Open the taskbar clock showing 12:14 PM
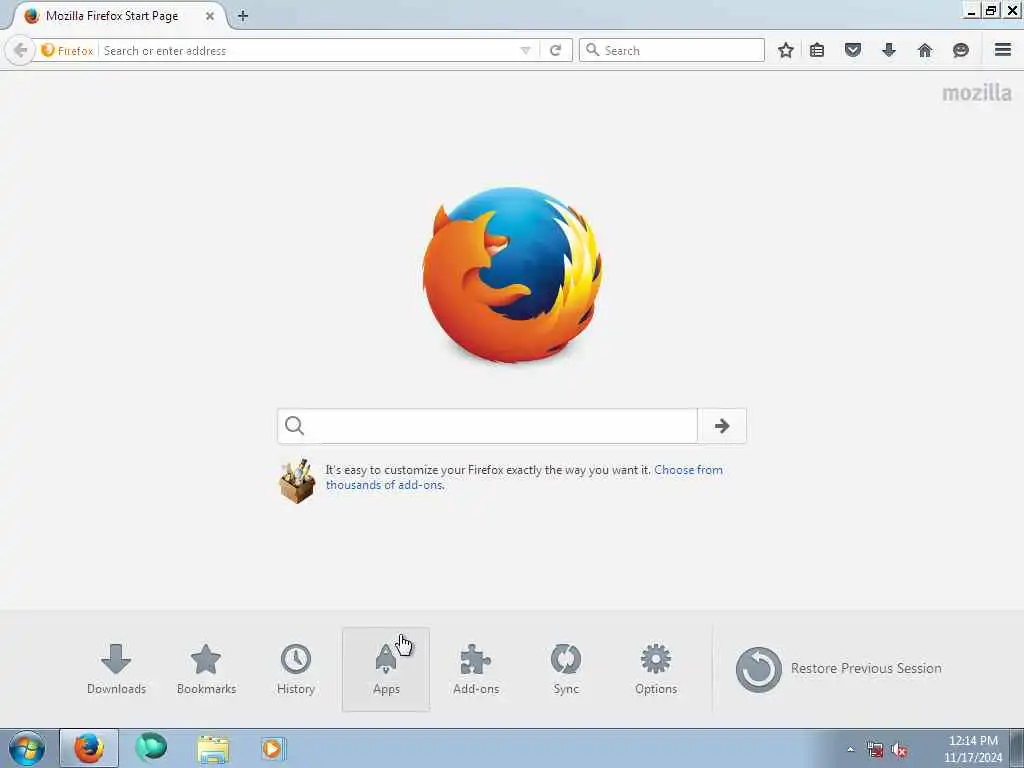This screenshot has height=768, width=1024. tap(973, 749)
